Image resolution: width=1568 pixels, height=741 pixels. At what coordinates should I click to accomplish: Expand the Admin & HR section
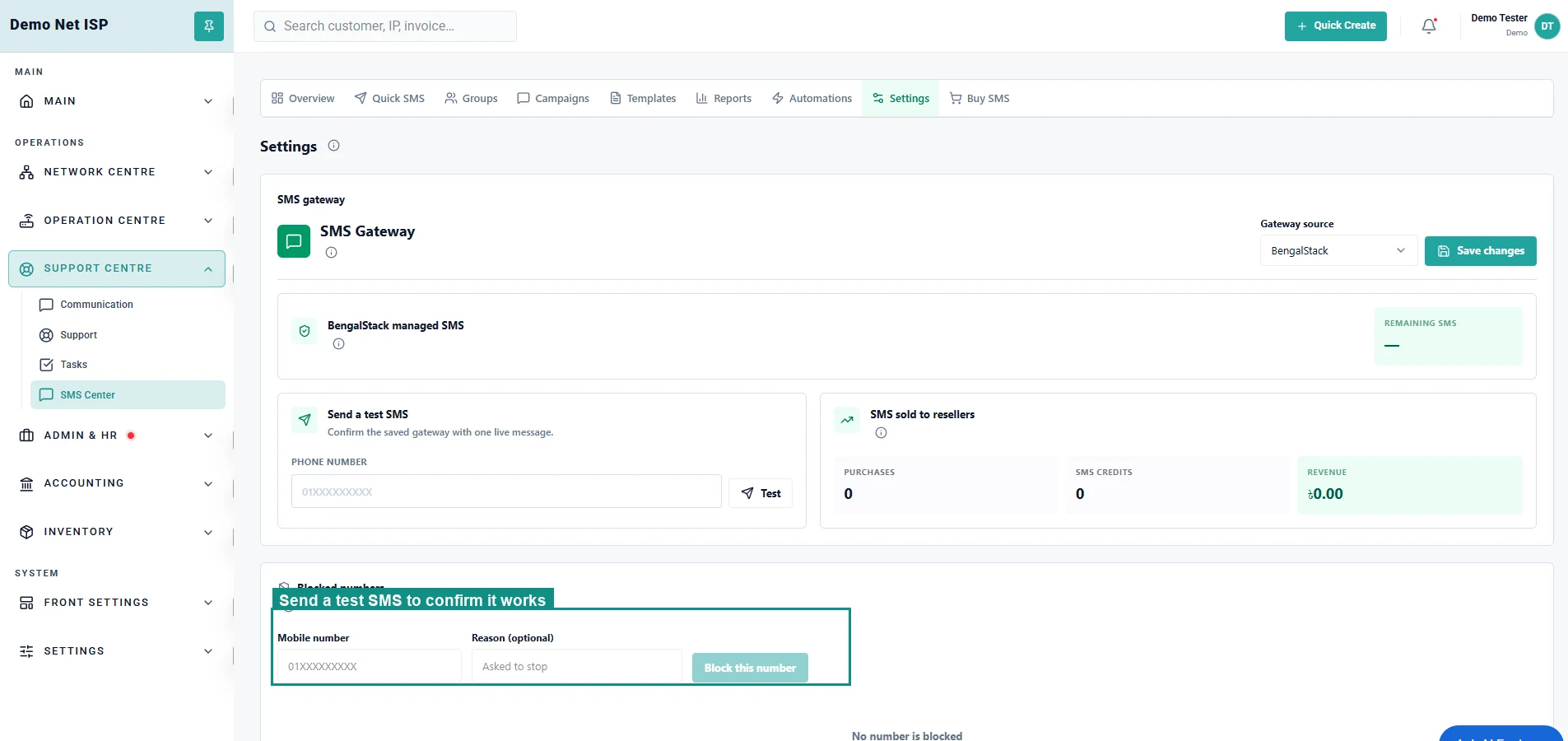coord(117,436)
